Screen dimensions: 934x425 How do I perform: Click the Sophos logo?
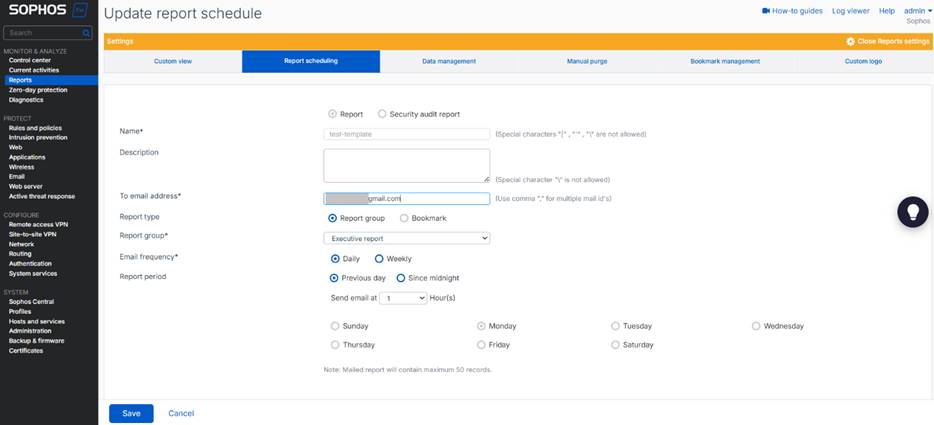[48, 12]
